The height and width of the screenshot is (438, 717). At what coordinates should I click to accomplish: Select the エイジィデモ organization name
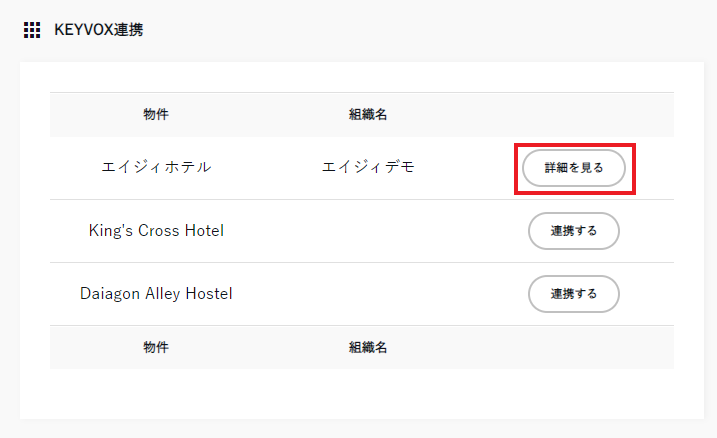[368, 168]
